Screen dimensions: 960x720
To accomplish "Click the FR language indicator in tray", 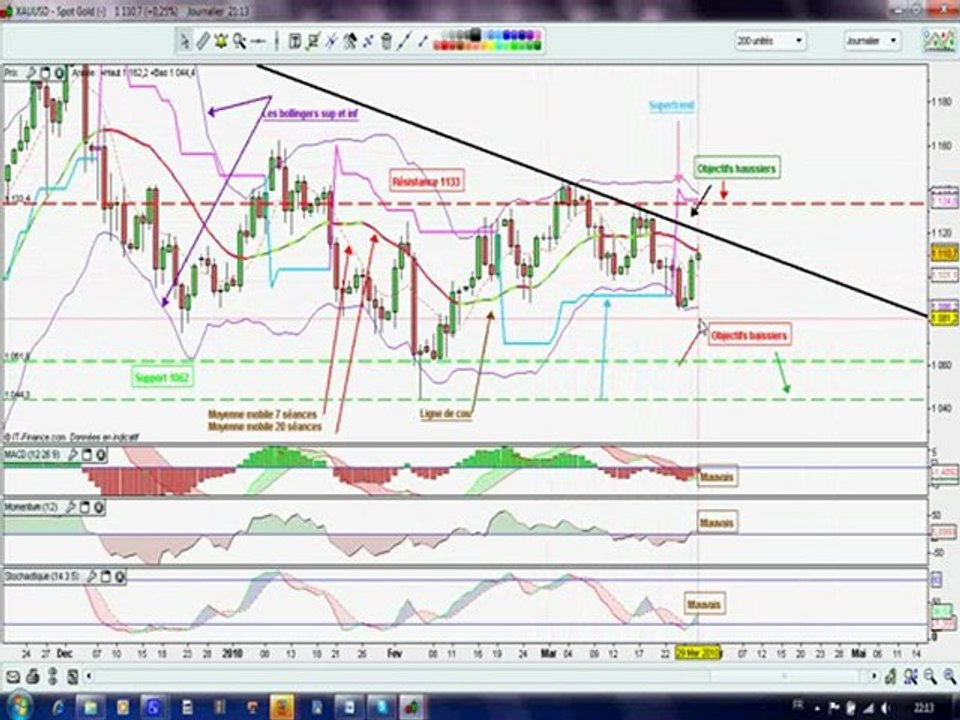I will pos(798,704).
